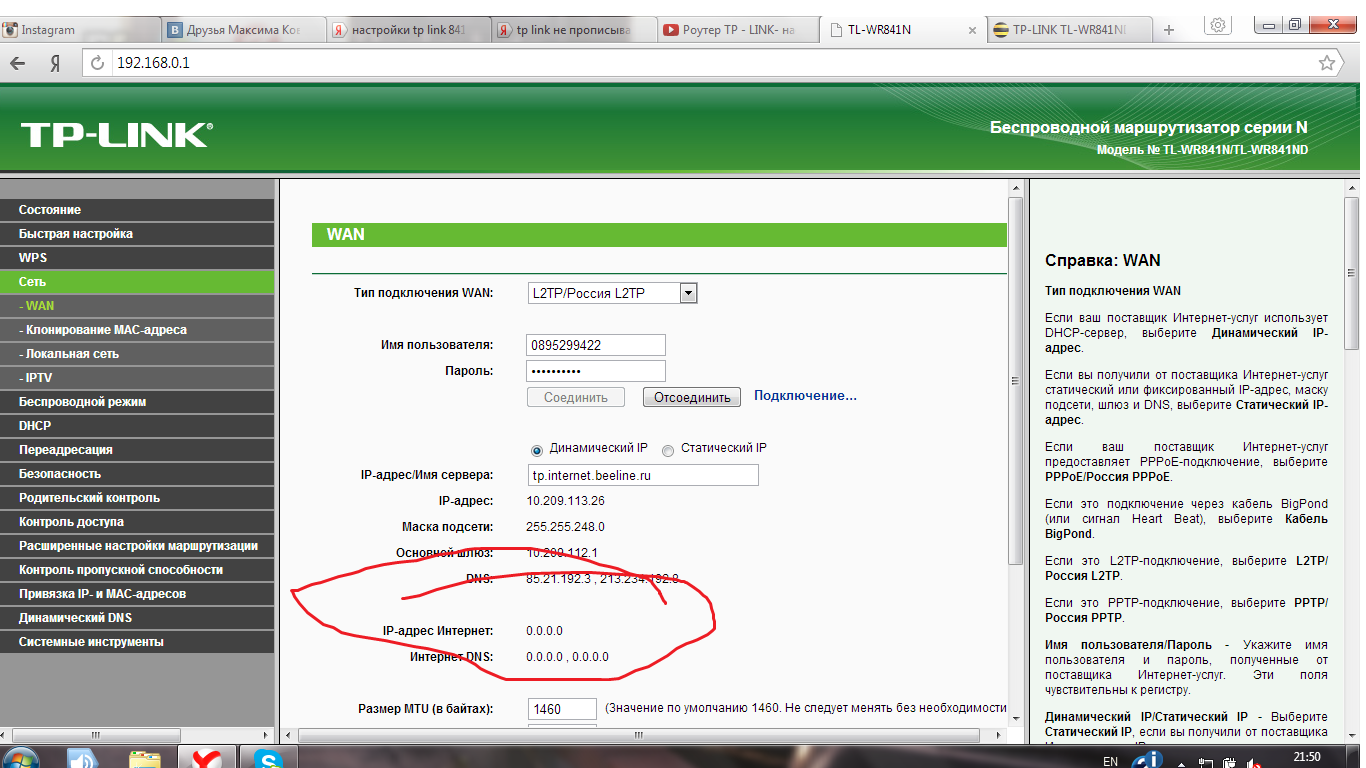Screen dimensions: 1366x768
Task: Open Привязка IP- и MAC-адресов section
Action: tap(137, 594)
